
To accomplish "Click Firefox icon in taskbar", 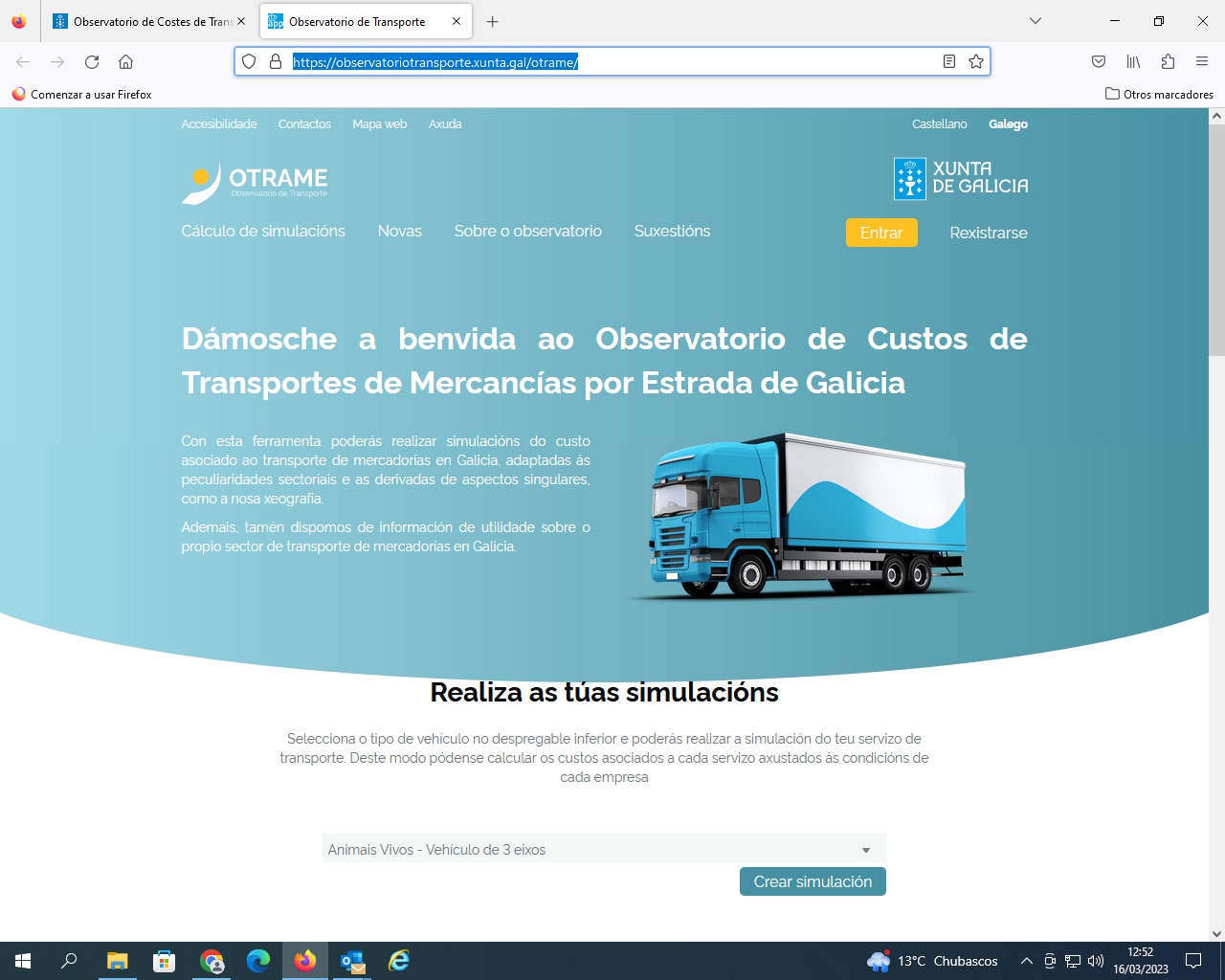I will click(x=305, y=961).
